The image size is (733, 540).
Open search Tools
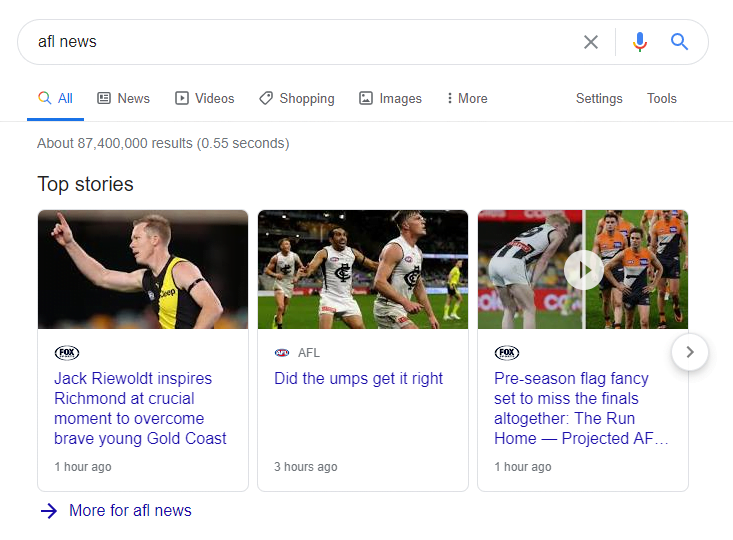661,98
